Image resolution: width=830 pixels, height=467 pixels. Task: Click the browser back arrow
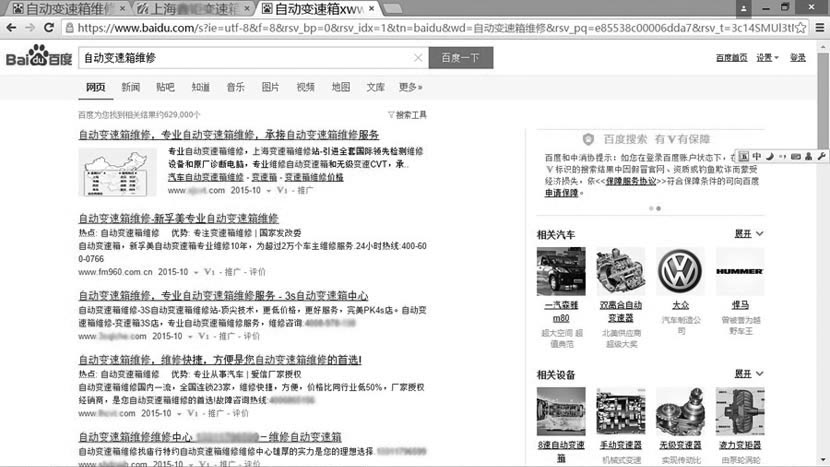tap(10, 28)
